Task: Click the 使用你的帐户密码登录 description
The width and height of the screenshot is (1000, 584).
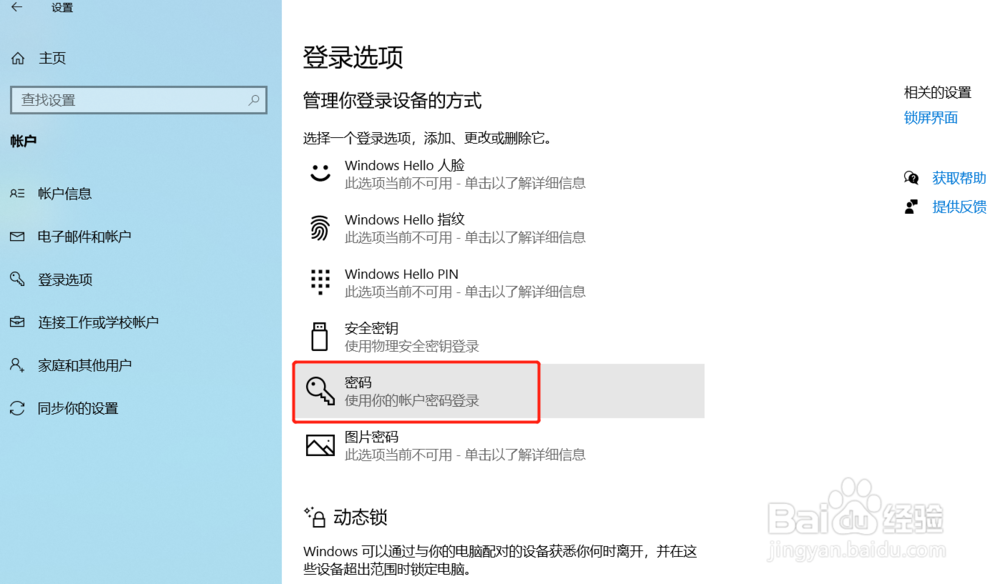Action: click(x=412, y=400)
